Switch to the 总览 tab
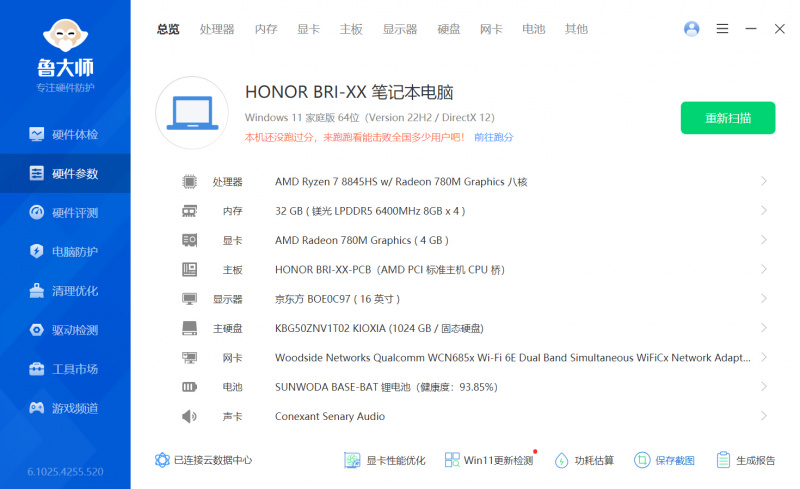 coord(168,29)
